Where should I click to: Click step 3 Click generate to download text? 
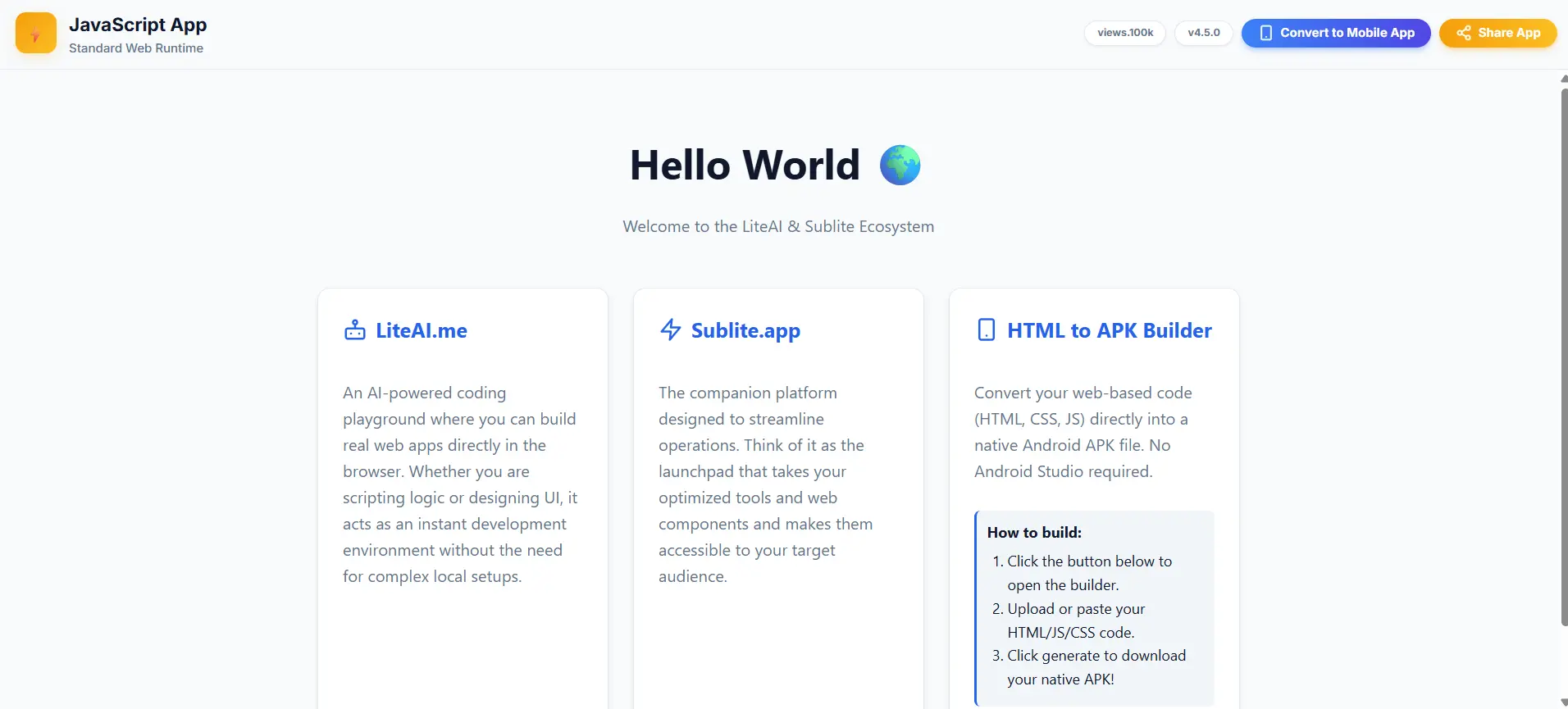[1096, 667]
